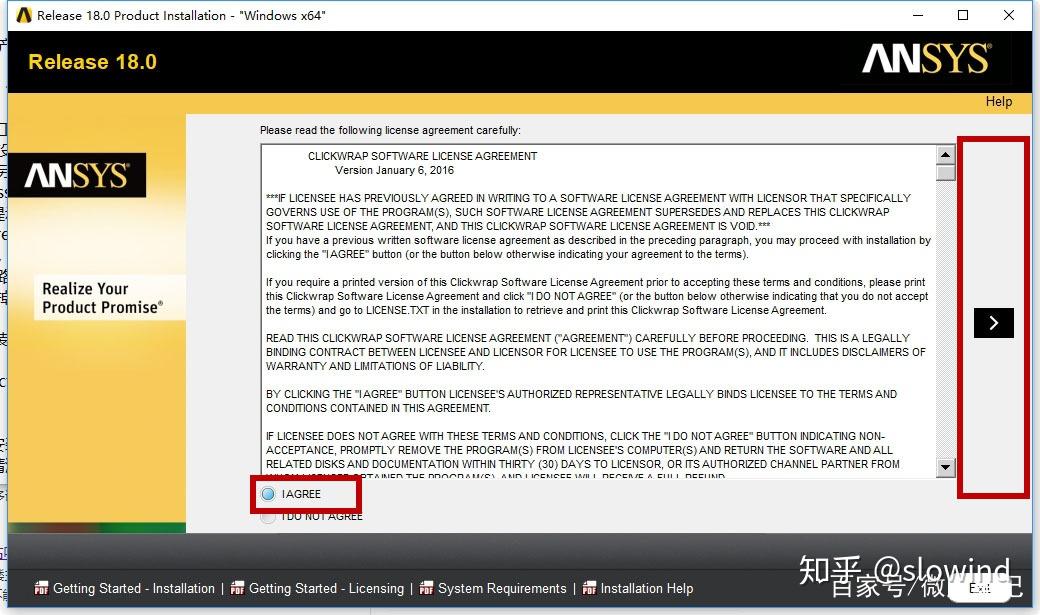Select the I DO NOT AGREE radio button

point(267,516)
